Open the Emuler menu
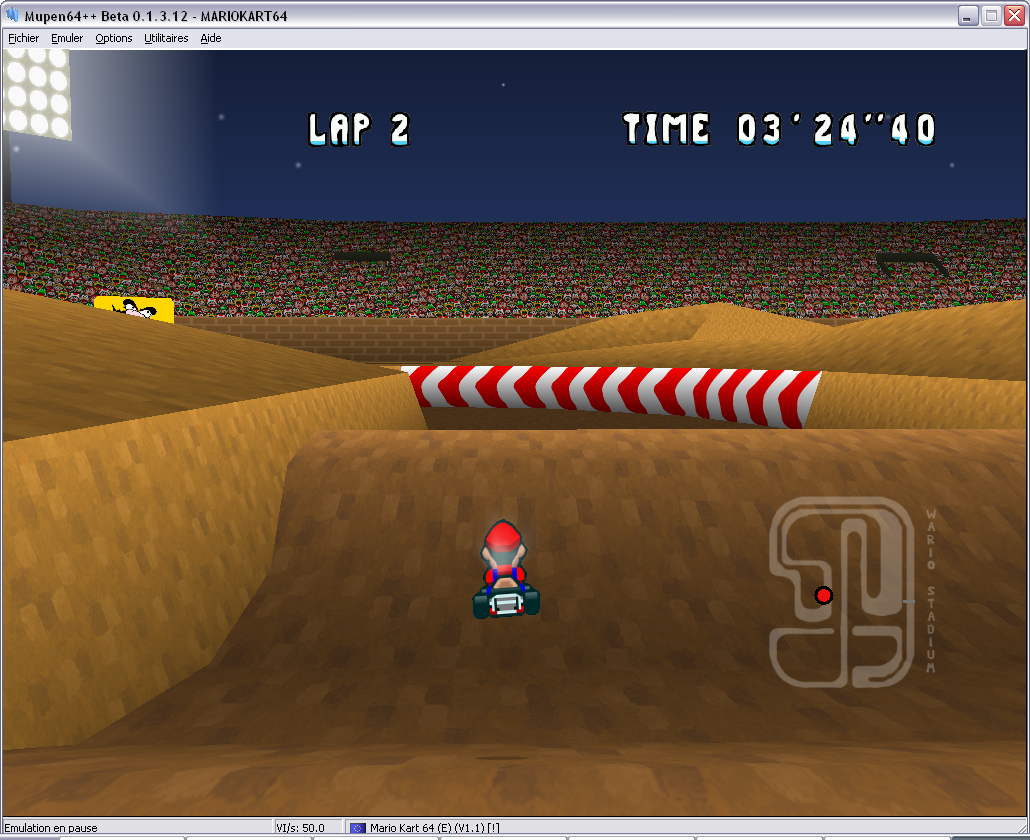The image size is (1030, 840). point(67,38)
